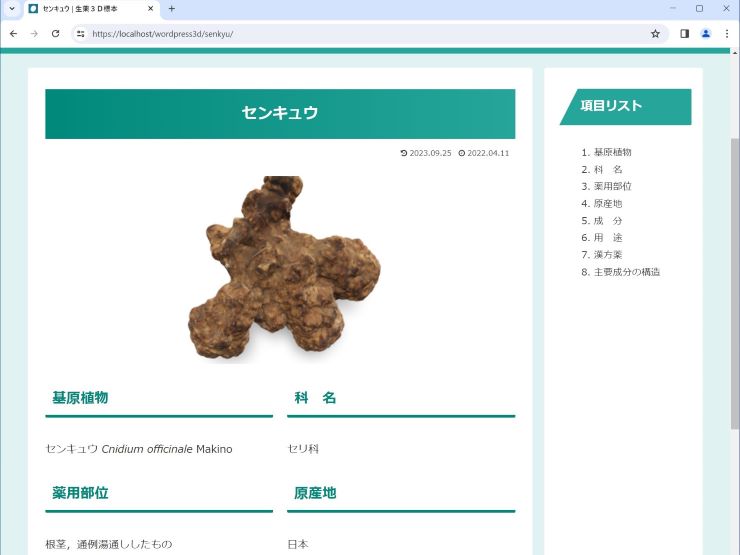The width and height of the screenshot is (740, 555).
Task: View site information icon in address bar
Action: (81, 34)
